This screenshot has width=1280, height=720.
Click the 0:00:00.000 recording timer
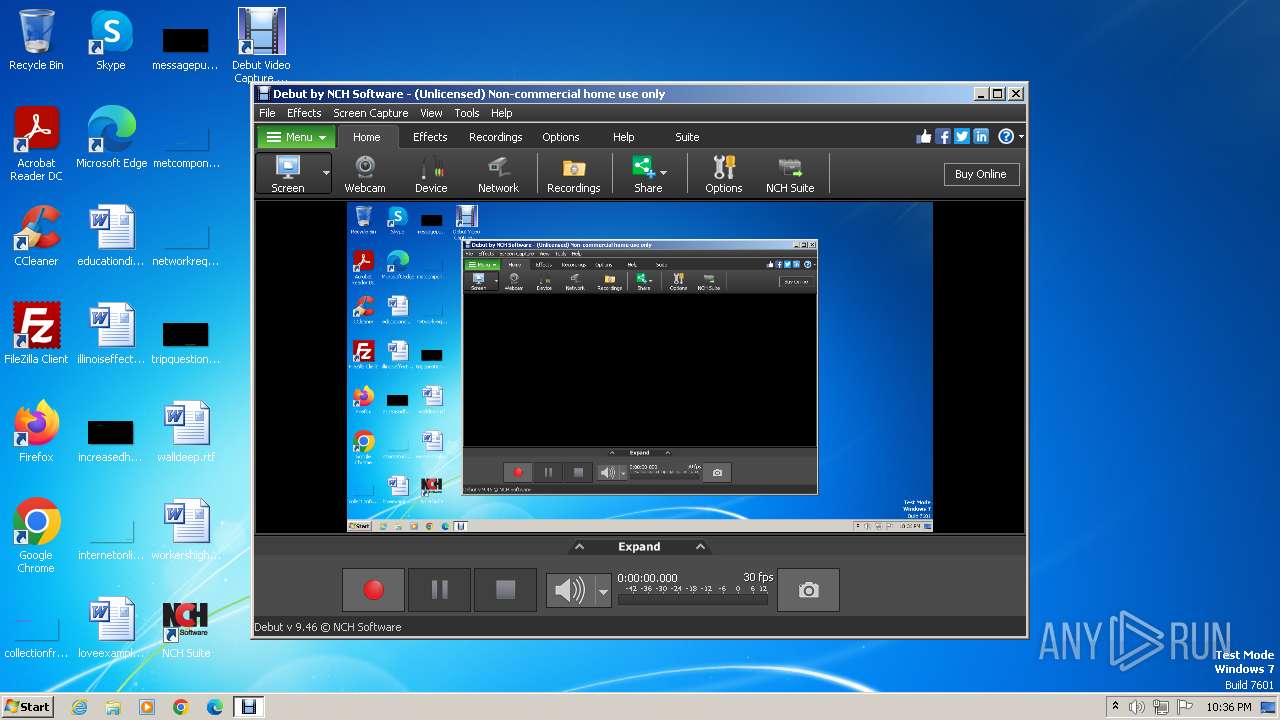coord(647,578)
